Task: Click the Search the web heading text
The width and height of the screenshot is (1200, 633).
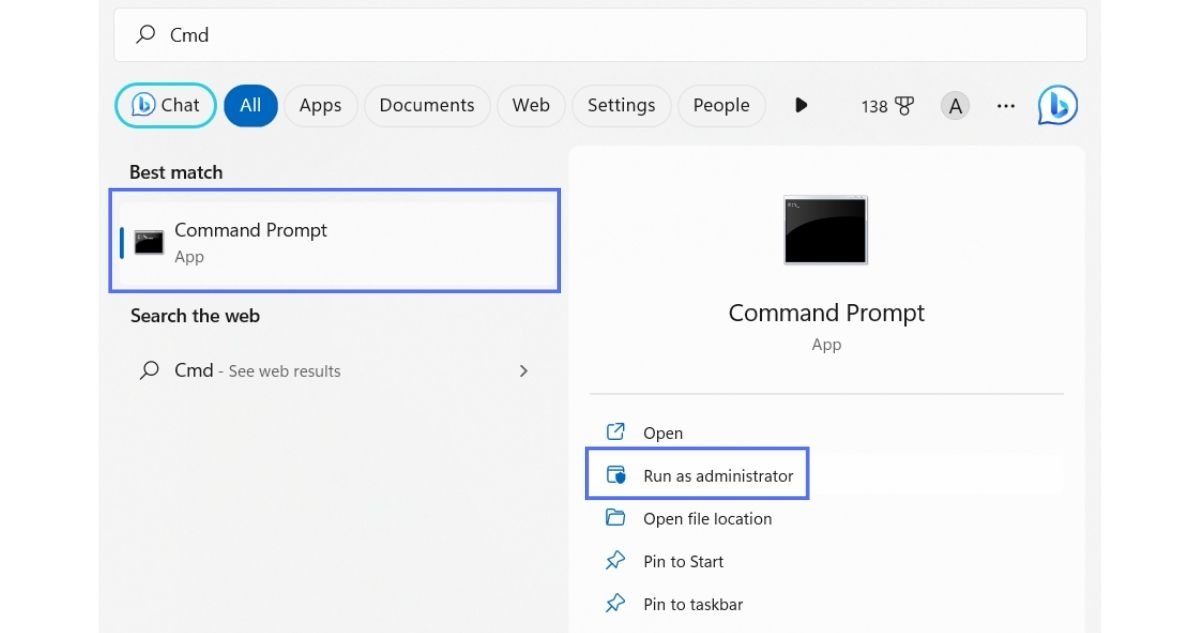Action: 195,316
